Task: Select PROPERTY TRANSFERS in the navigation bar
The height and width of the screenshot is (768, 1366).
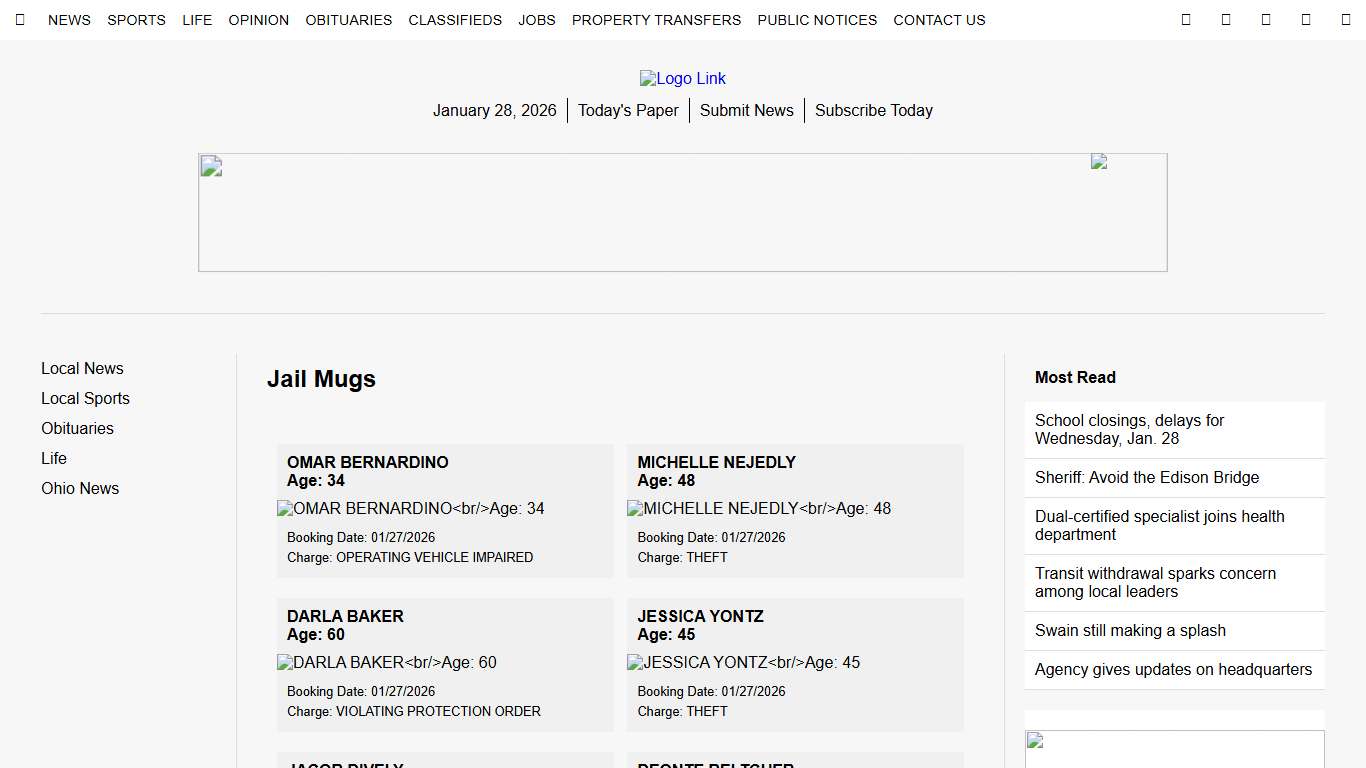Action: coord(656,20)
